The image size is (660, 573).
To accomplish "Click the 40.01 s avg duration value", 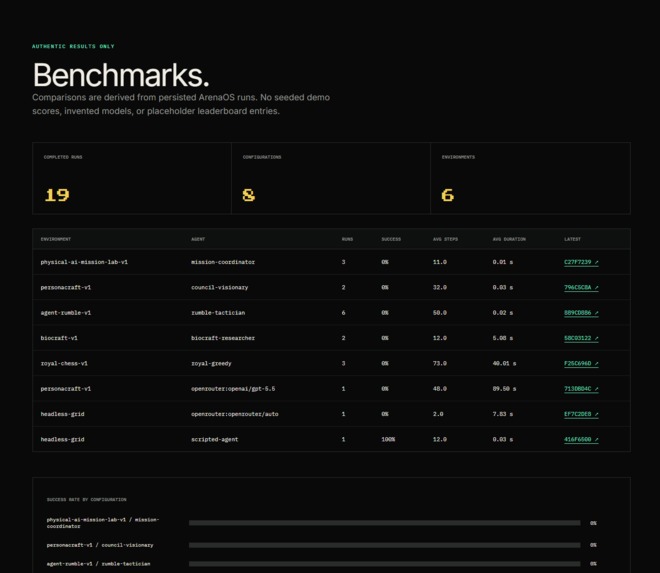I will [504, 363].
